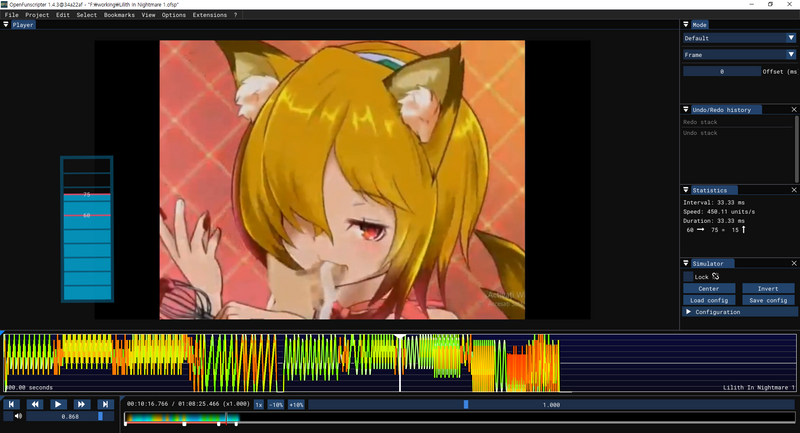Viewport: 800px width, 433px height.
Task: Click the Undo/Redo history scrollbar
Action: click(796, 148)
